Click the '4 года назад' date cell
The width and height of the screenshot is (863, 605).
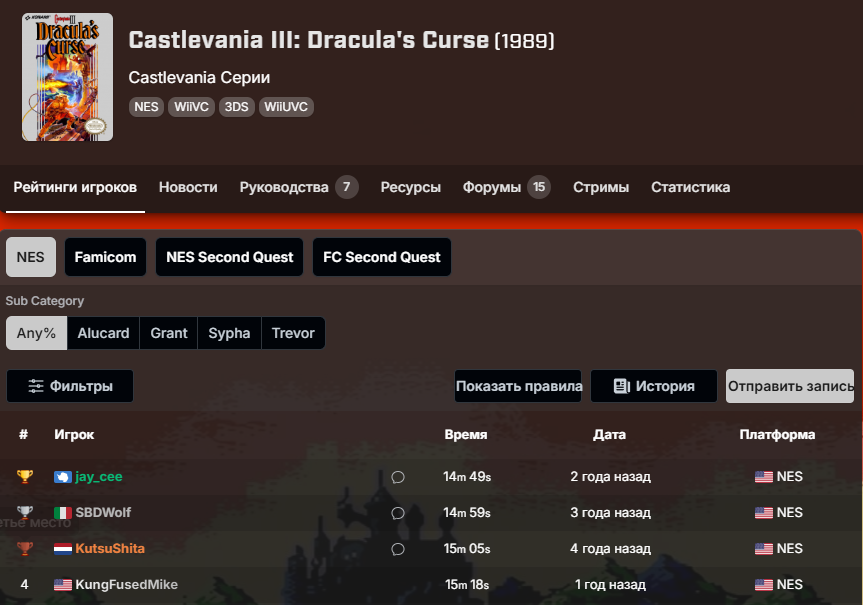coord(610,549)
